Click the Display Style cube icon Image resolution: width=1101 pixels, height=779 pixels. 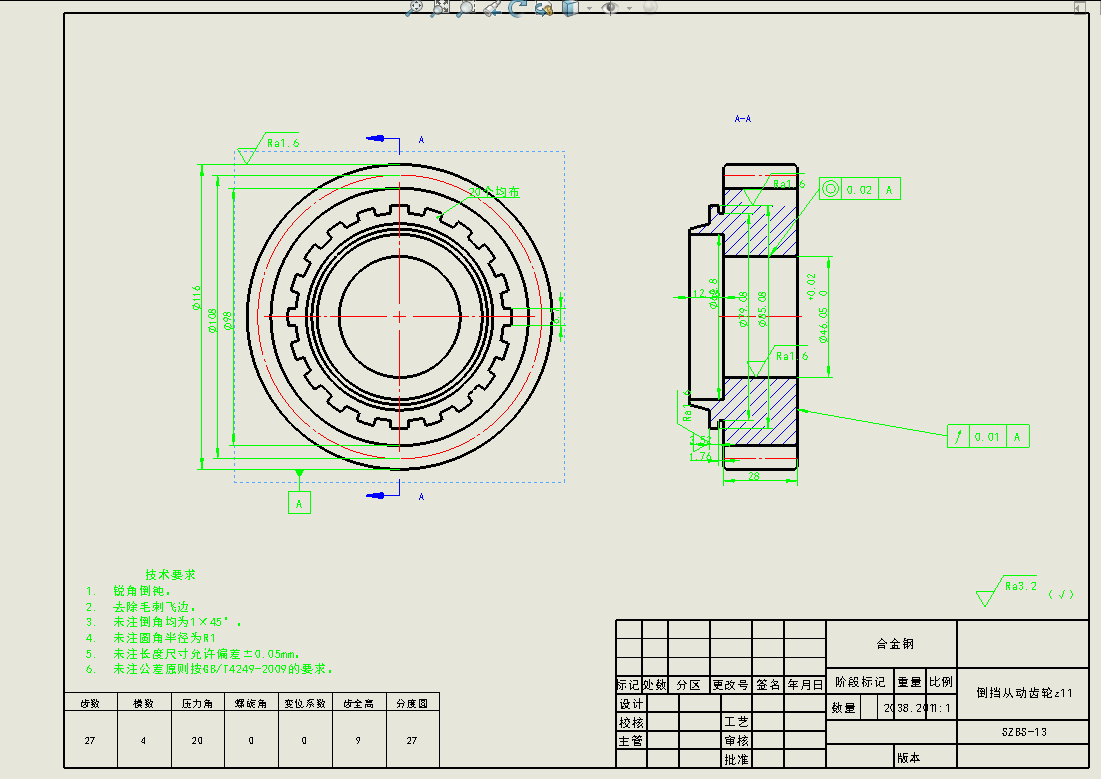click(x=569, y=8)
